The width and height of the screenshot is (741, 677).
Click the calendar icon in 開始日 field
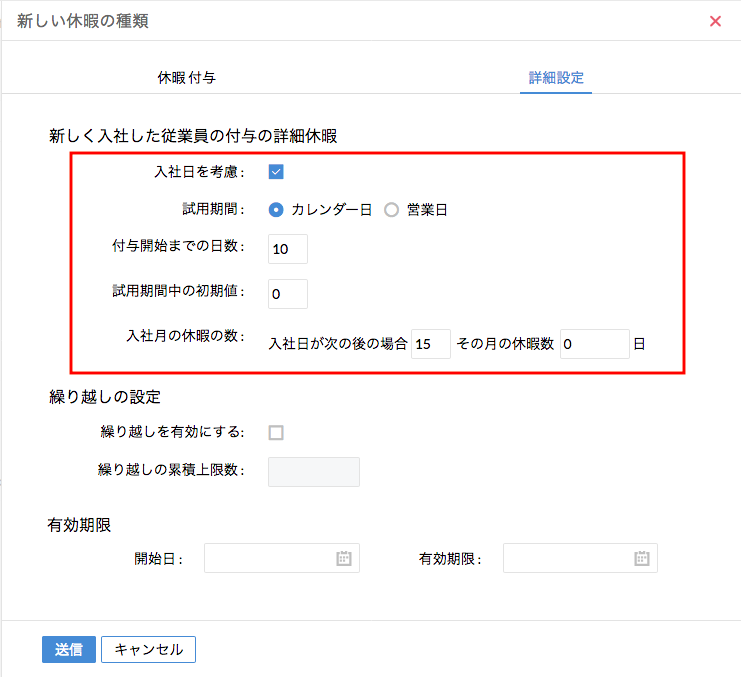pyautogui.click(x=344, y=559)
